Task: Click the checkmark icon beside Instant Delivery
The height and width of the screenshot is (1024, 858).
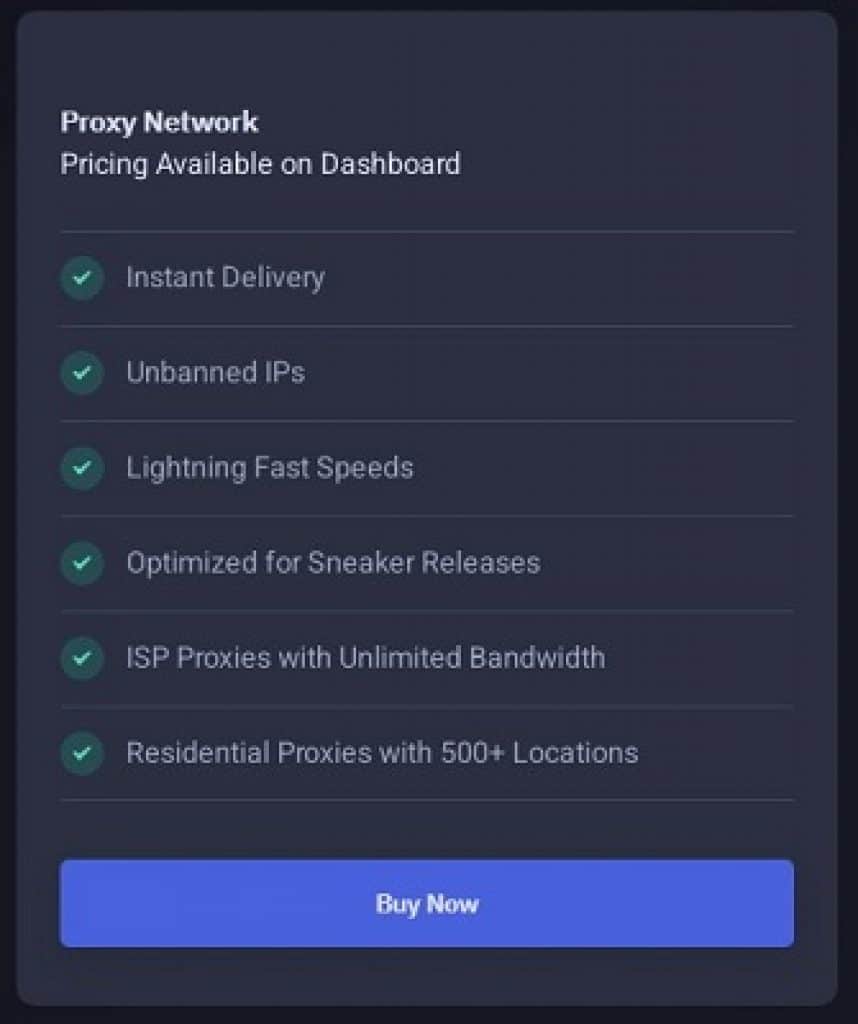Action: [x=82, y=278]
